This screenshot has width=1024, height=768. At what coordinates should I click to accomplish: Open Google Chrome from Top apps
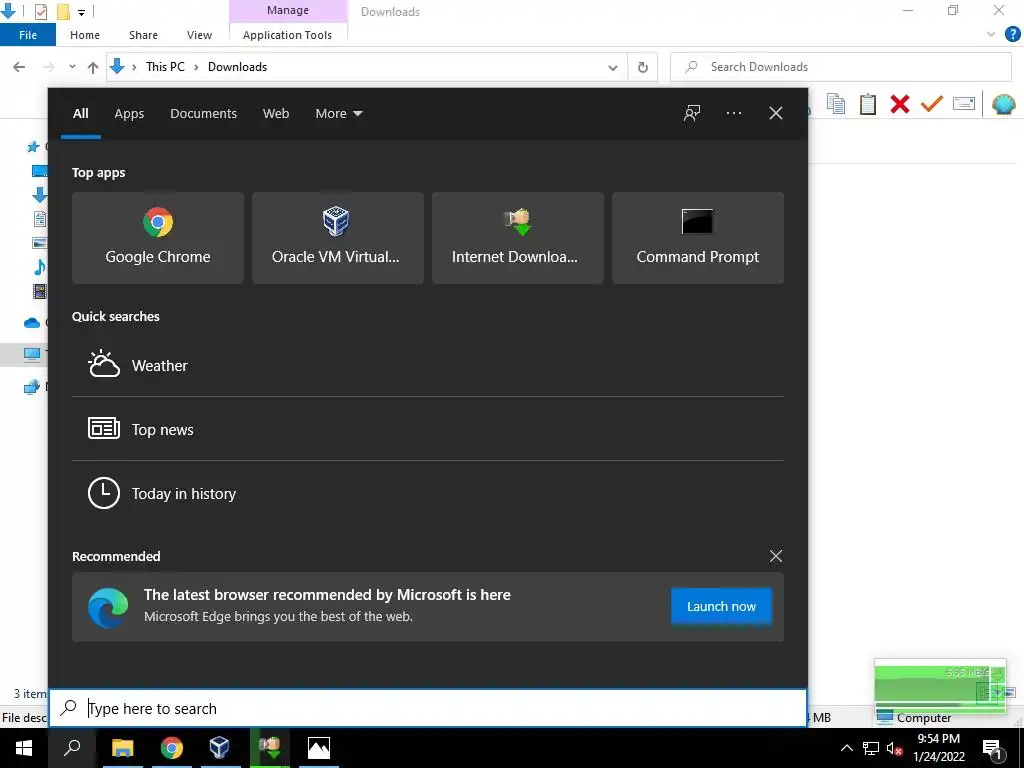[157, 238]
